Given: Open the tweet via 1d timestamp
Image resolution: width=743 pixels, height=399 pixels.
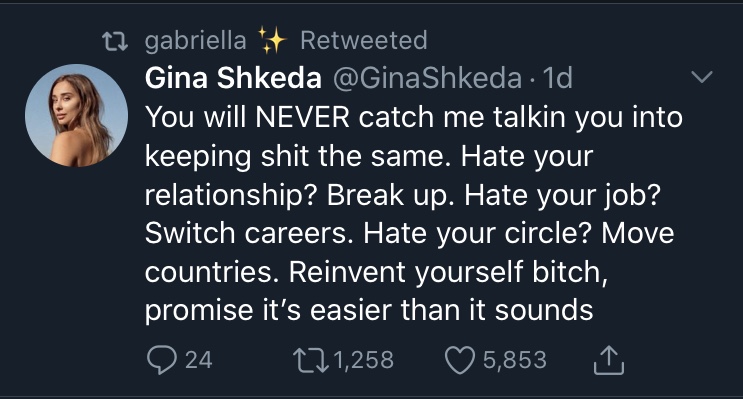Looking at the screenshot, I should pyautogui.click(x=558, y=78).
